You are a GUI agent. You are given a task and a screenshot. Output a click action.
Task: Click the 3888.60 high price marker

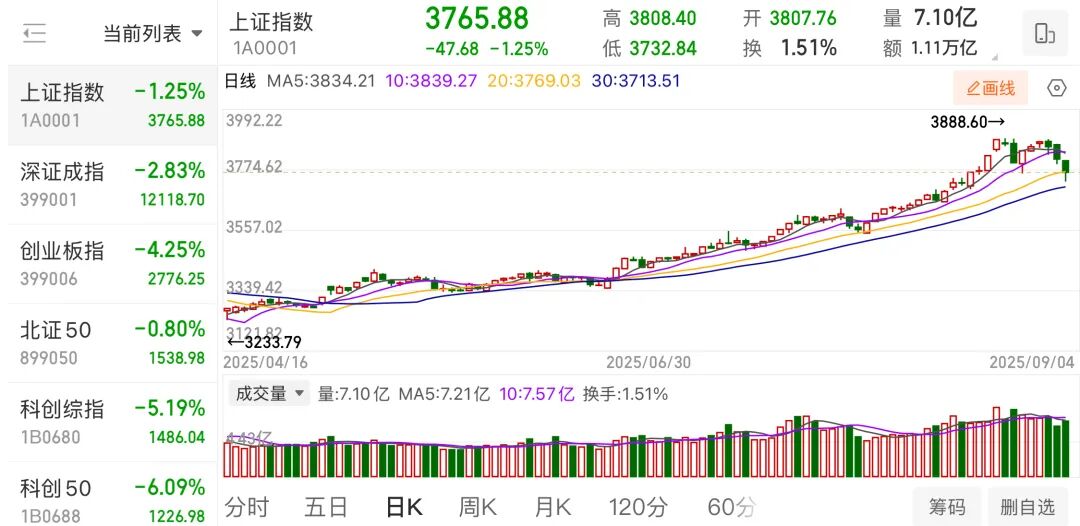click(x=968, y=123)
